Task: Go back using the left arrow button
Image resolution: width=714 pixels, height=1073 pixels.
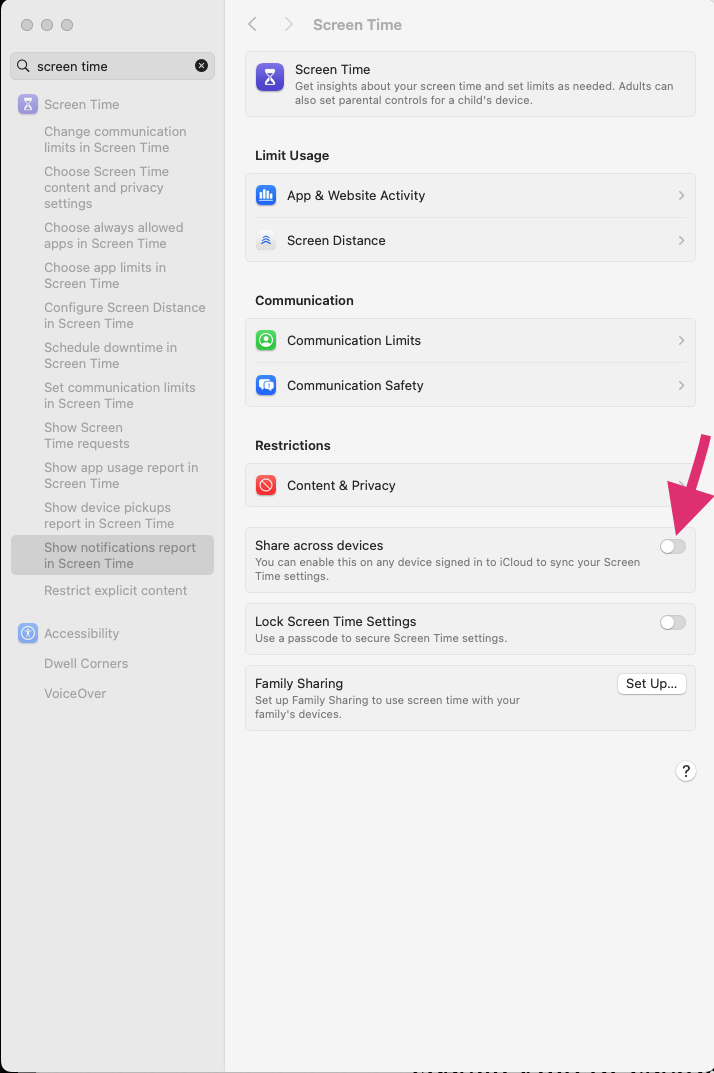Action: [253, 25]
